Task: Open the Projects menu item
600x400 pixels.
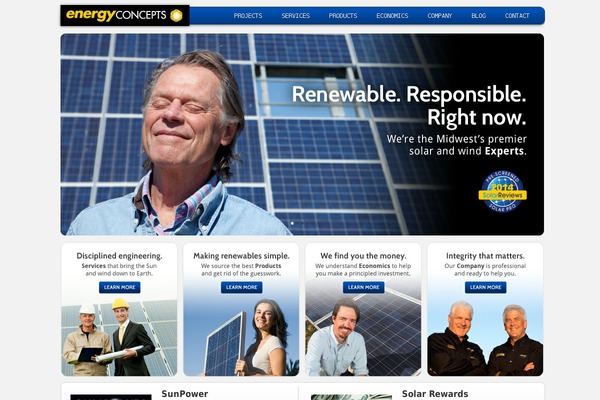Action: pyautogui.click(x=248, y=16)
